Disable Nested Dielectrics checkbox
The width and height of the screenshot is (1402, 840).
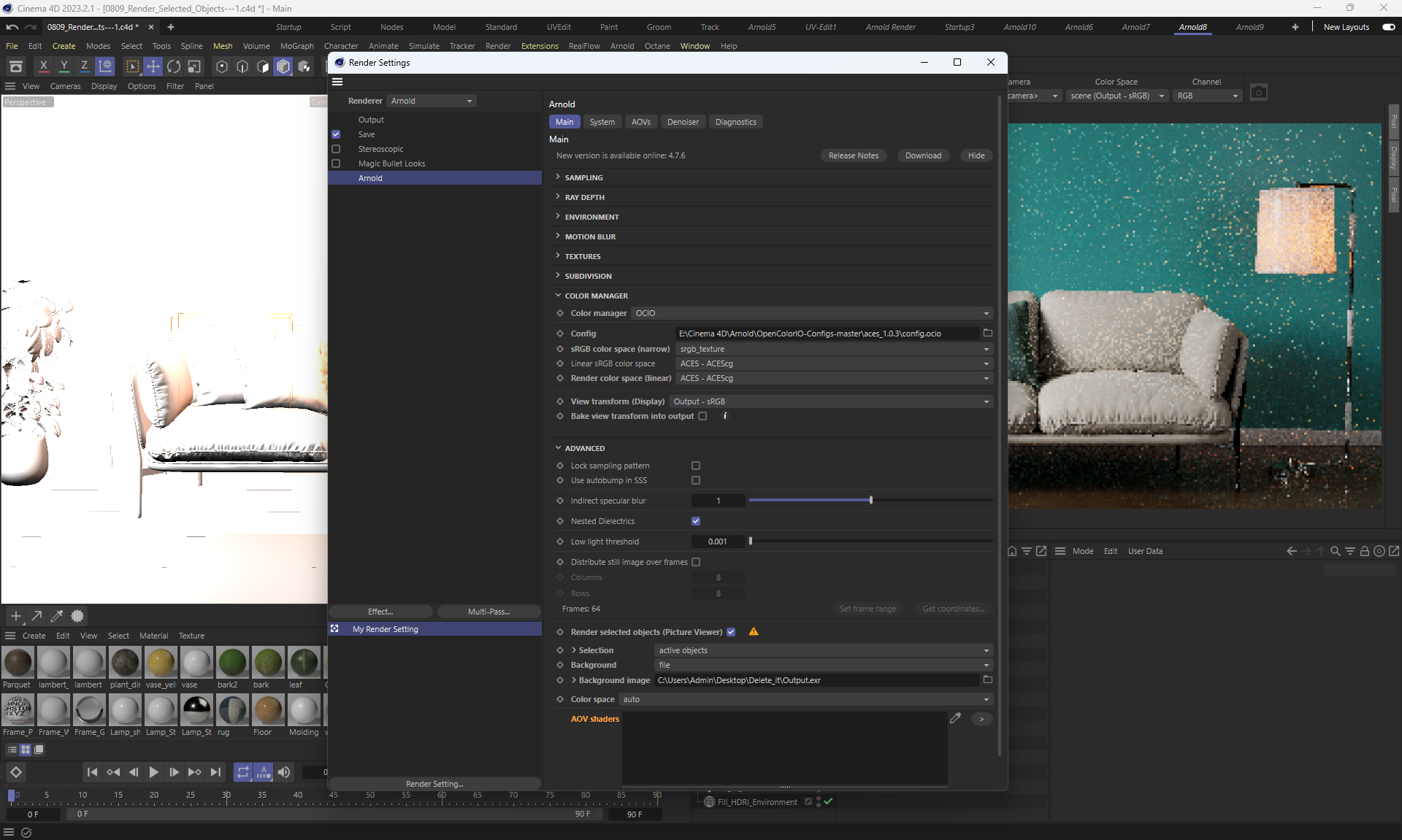(x=696, y=521)
